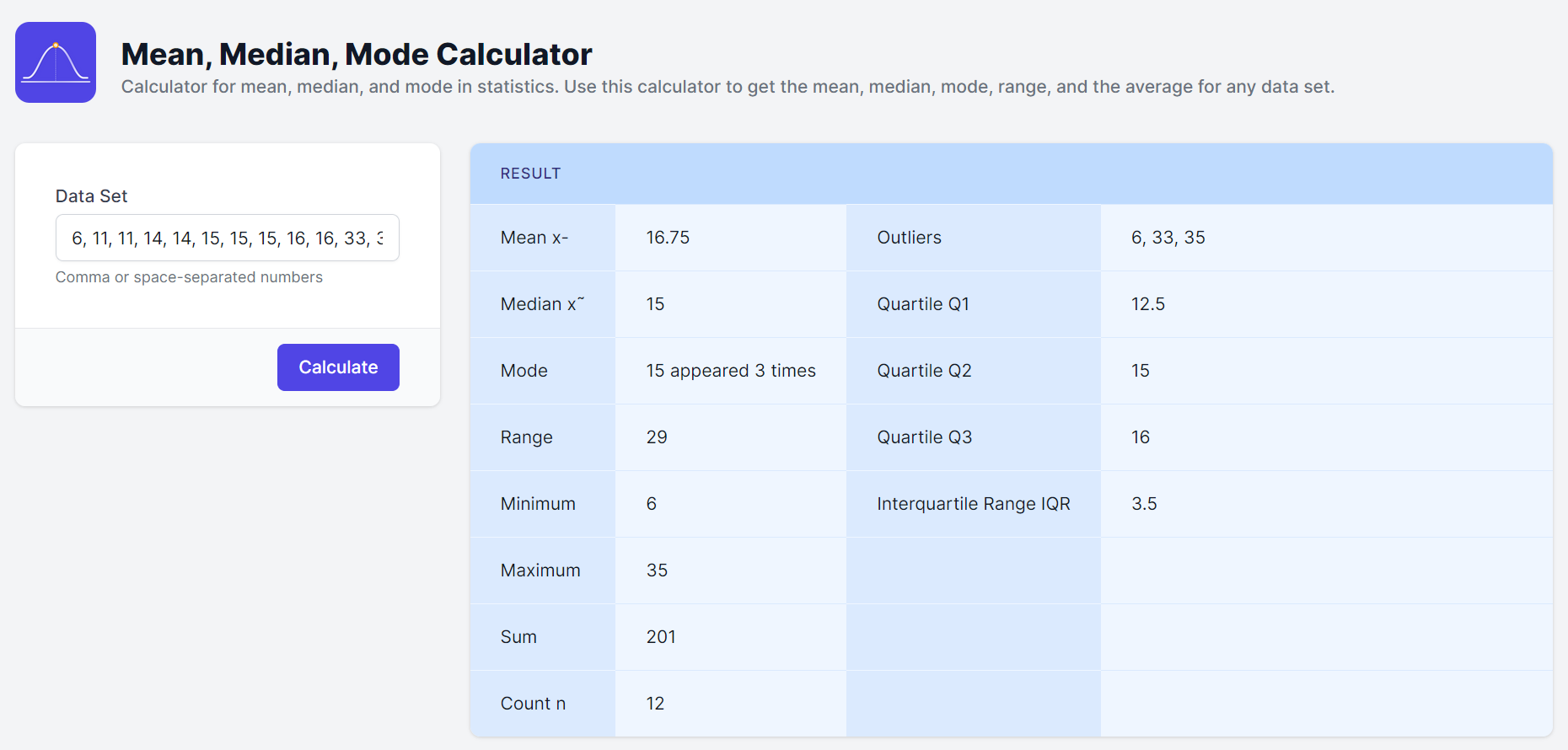Click the IQR value 3.5
The width and height of the screenshot is (1568, 750).
tap(1144, 504)
